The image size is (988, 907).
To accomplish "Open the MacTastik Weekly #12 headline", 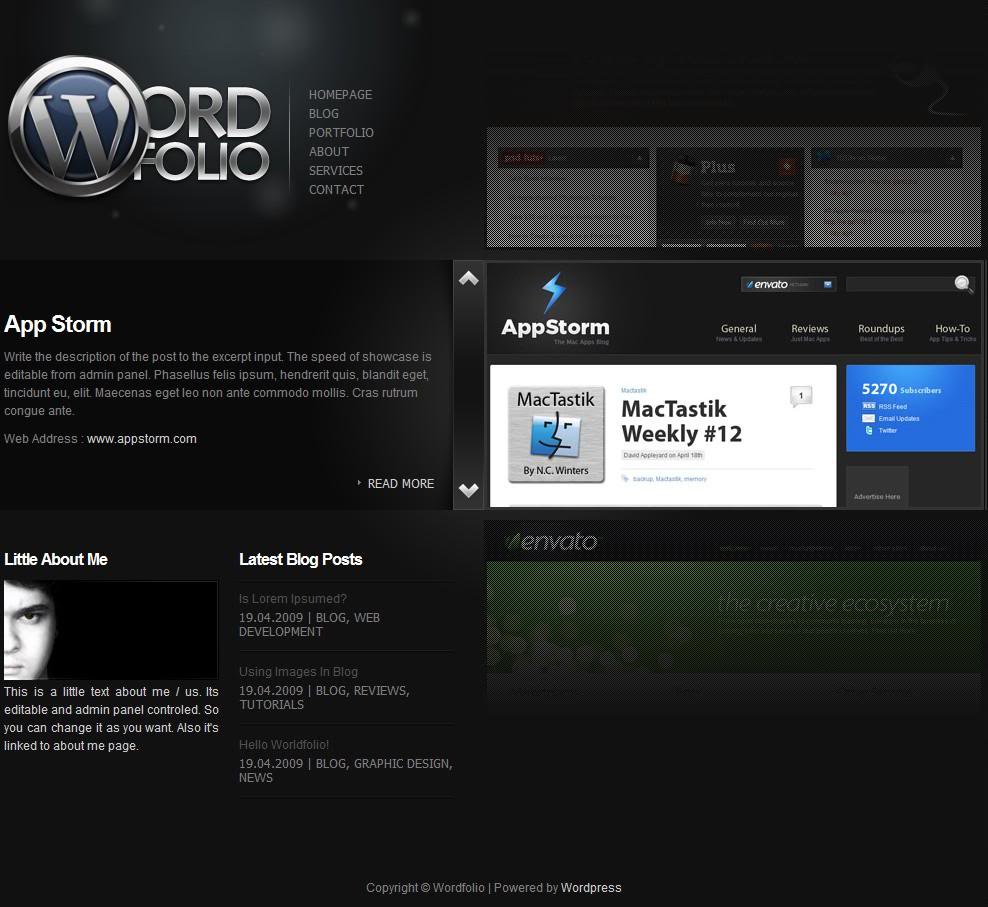I will coord(681,421).
